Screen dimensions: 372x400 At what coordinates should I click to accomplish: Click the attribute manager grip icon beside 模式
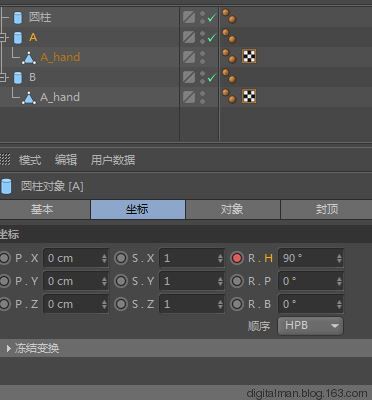[x=5, y=160]
